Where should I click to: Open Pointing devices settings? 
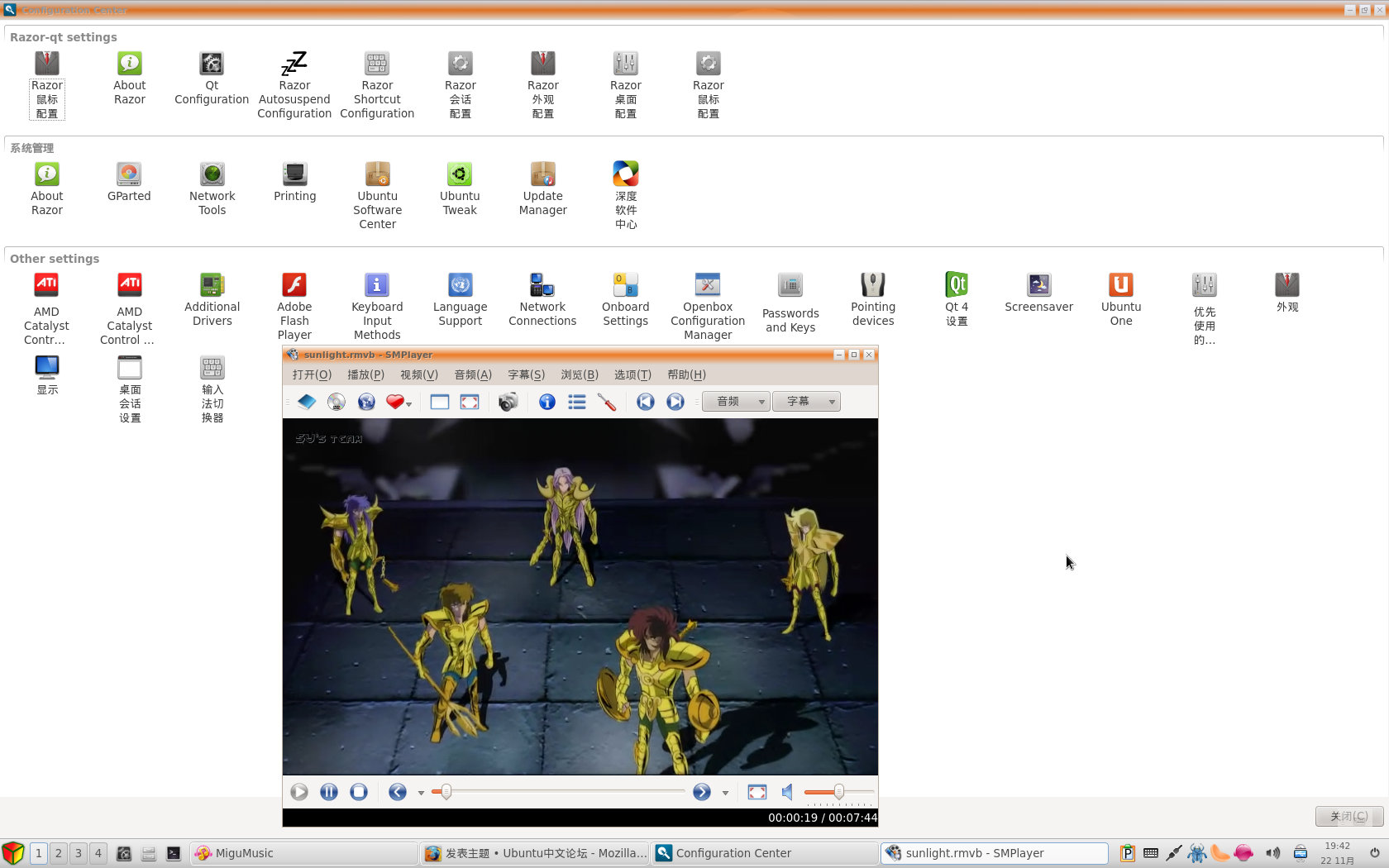click(x=873, y=299)
